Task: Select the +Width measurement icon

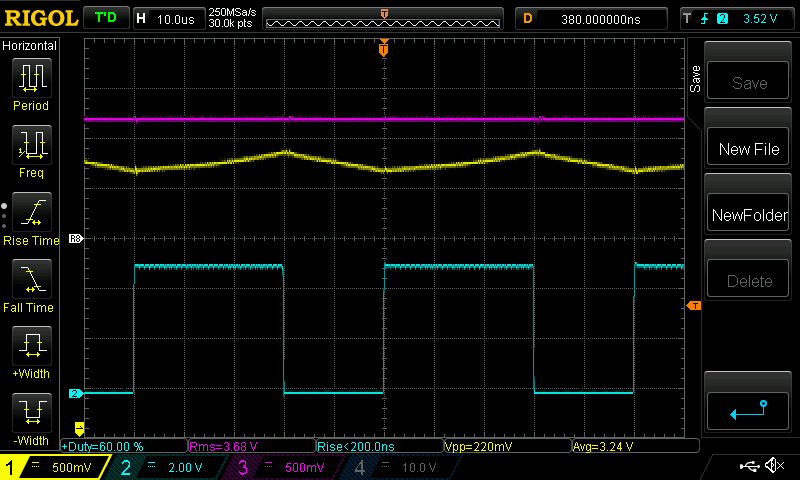Action: (x=31, y=351)
